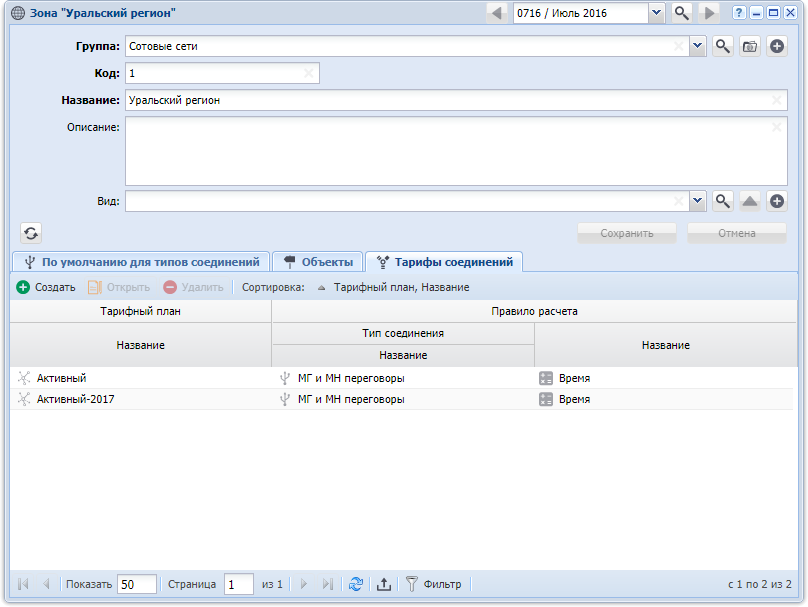This screenshot has height=607, width=808.
Task: Select the Активный row
Action: point(401,378)
